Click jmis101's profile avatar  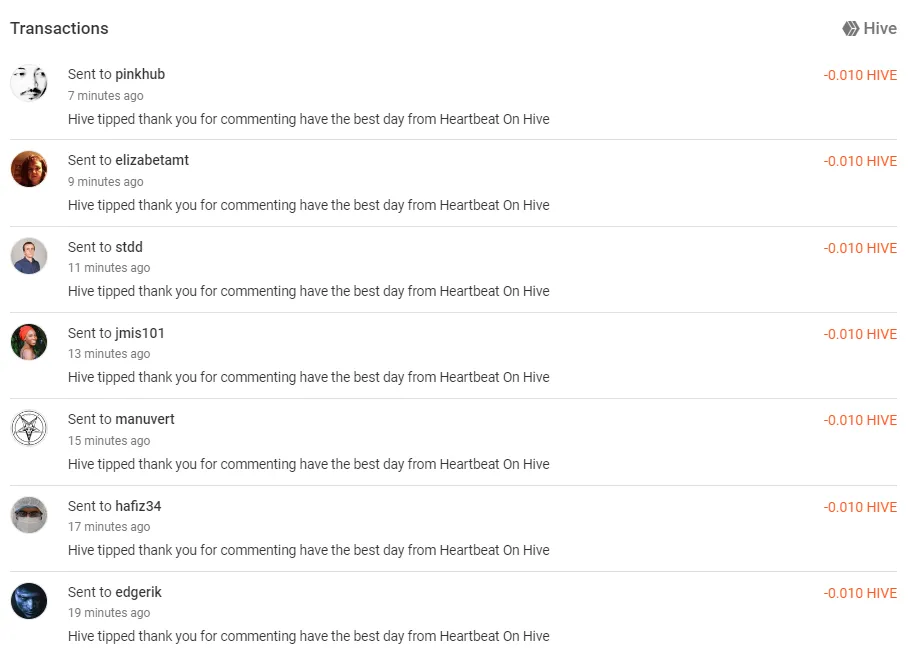click(29, 342)
